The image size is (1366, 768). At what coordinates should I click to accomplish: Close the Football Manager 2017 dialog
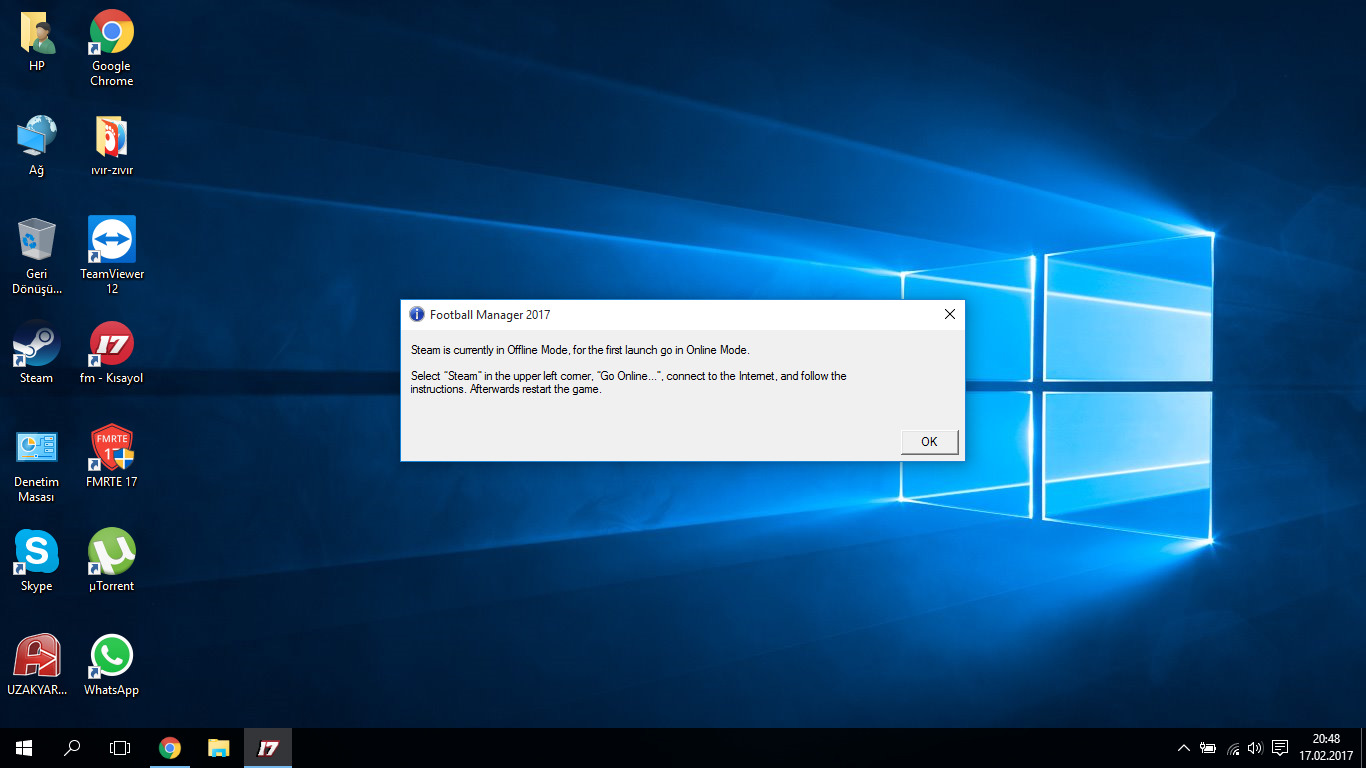(949, 314)
